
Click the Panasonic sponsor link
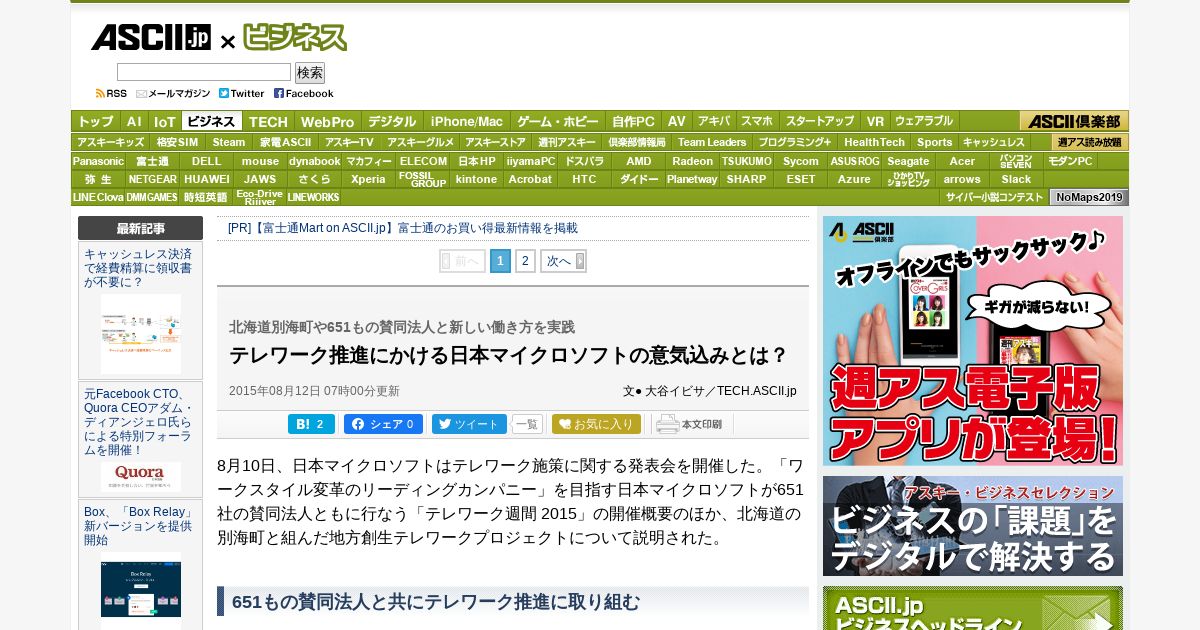[x=98, y=160]
